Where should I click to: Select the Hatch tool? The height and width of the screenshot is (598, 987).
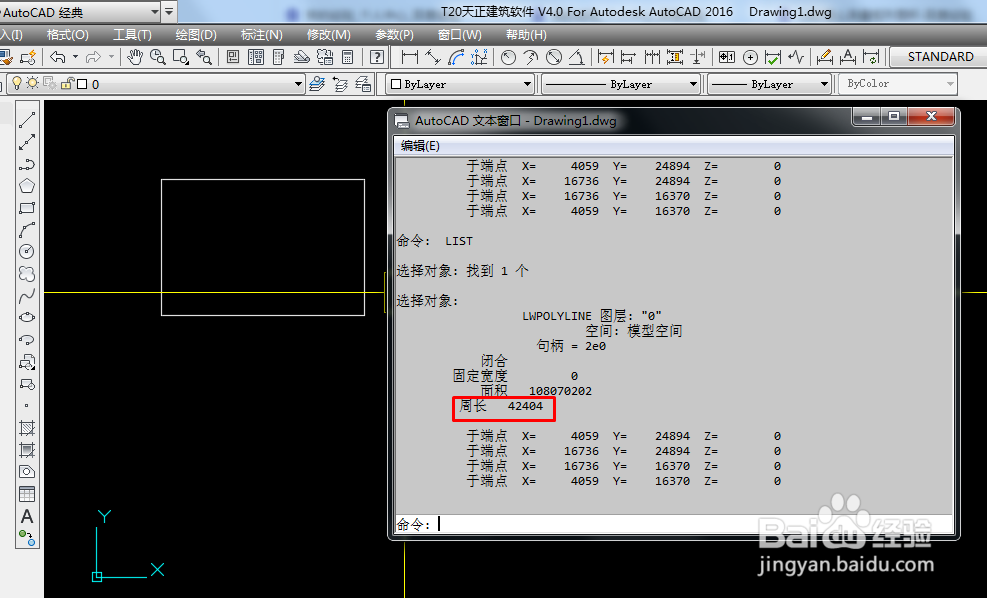(x=26, y=428)
